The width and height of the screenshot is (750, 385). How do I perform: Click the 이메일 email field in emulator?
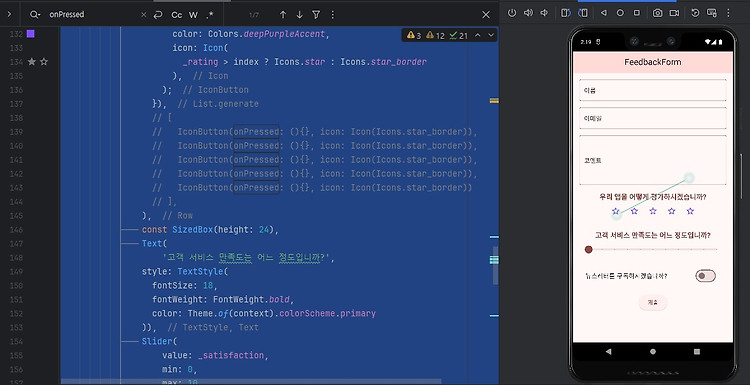pyautogui.click(x=652, y=118)
